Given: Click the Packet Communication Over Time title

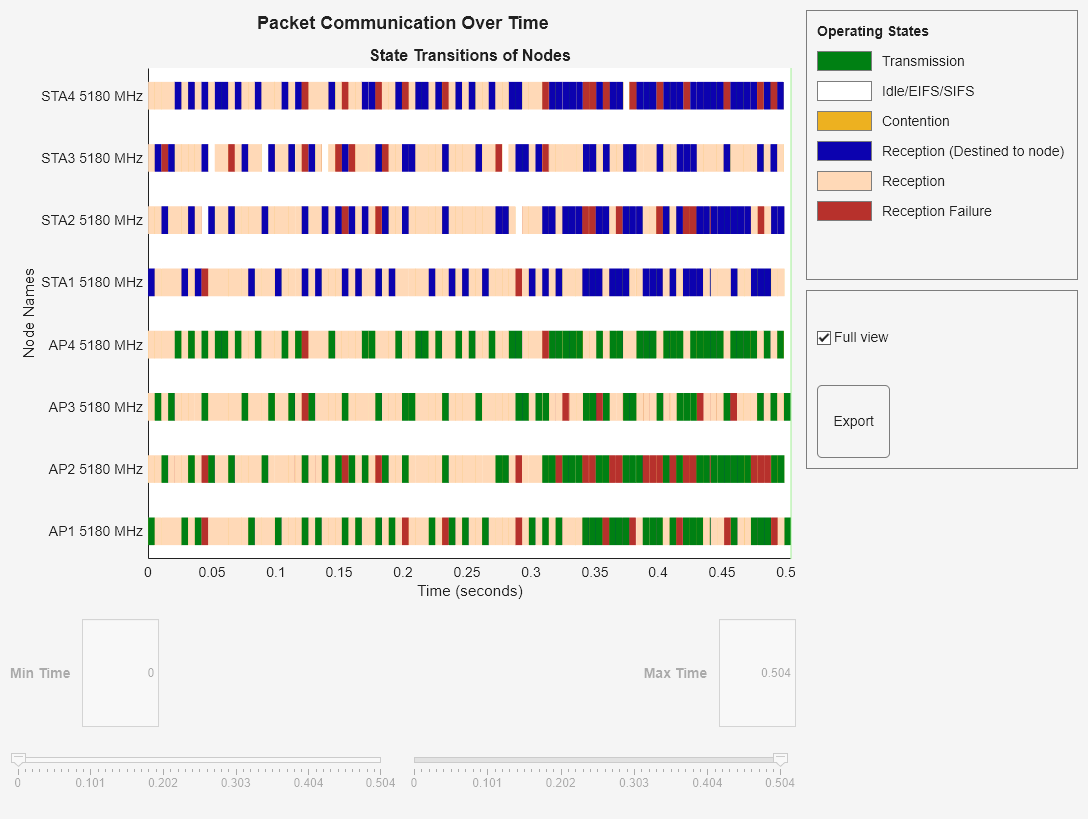Looking at the screenshot, I should 401,22.
